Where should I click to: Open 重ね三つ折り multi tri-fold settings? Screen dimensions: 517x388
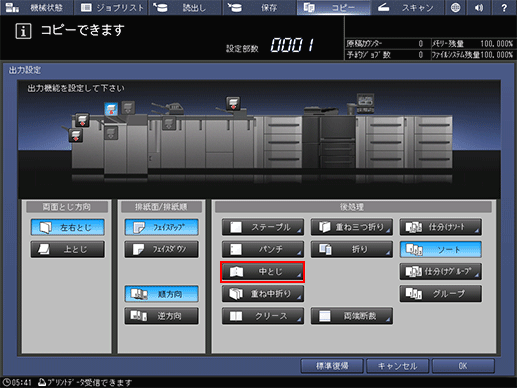(x=352, y=227)
